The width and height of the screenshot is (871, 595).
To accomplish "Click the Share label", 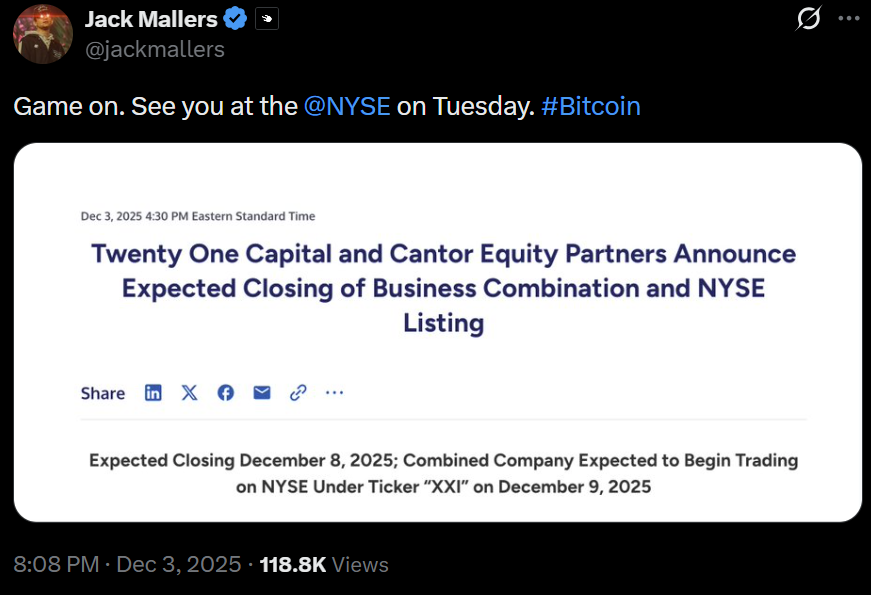I will pyautogui.click(x=102, y=393).
